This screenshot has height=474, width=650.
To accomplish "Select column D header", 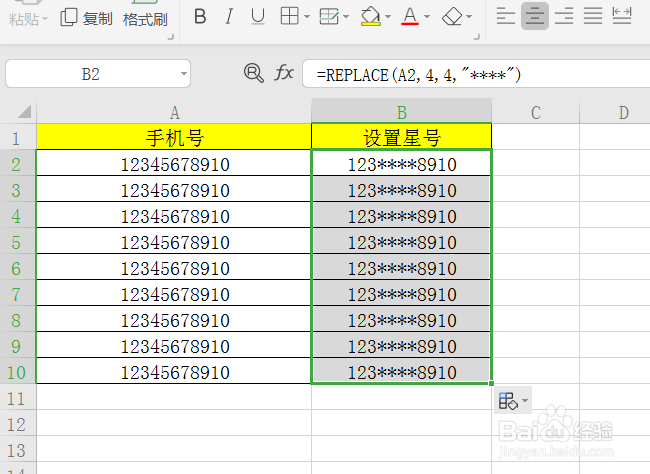I will tap(615, 112).
